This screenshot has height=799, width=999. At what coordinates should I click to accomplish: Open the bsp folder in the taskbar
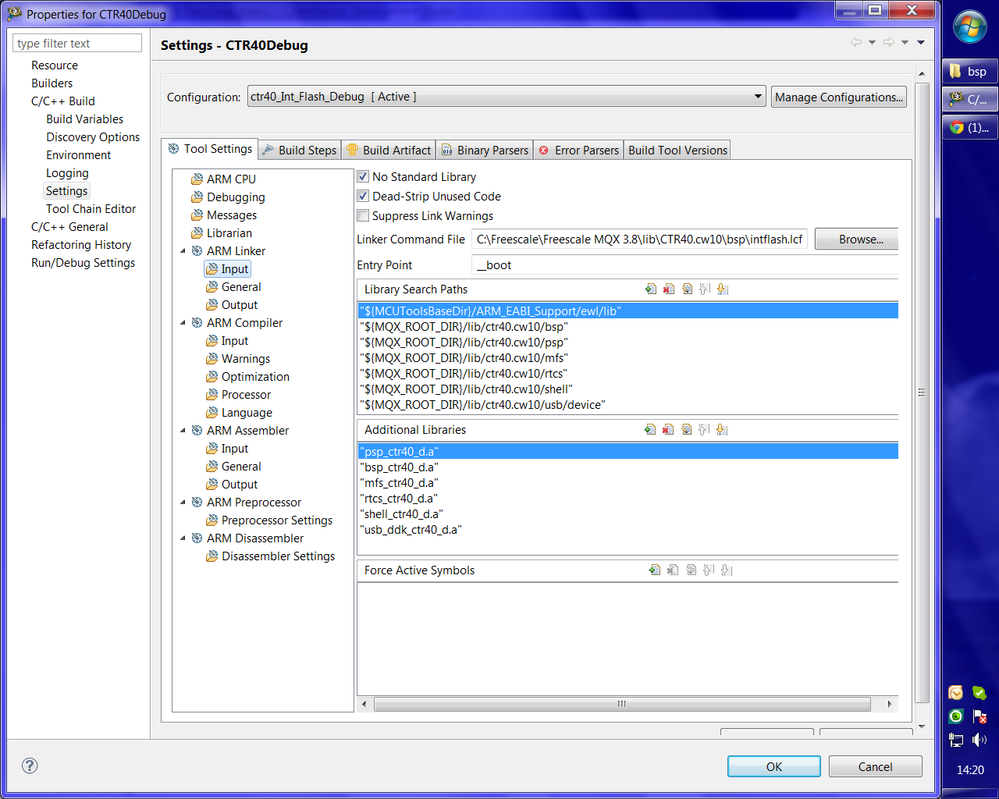coord(969,71)
